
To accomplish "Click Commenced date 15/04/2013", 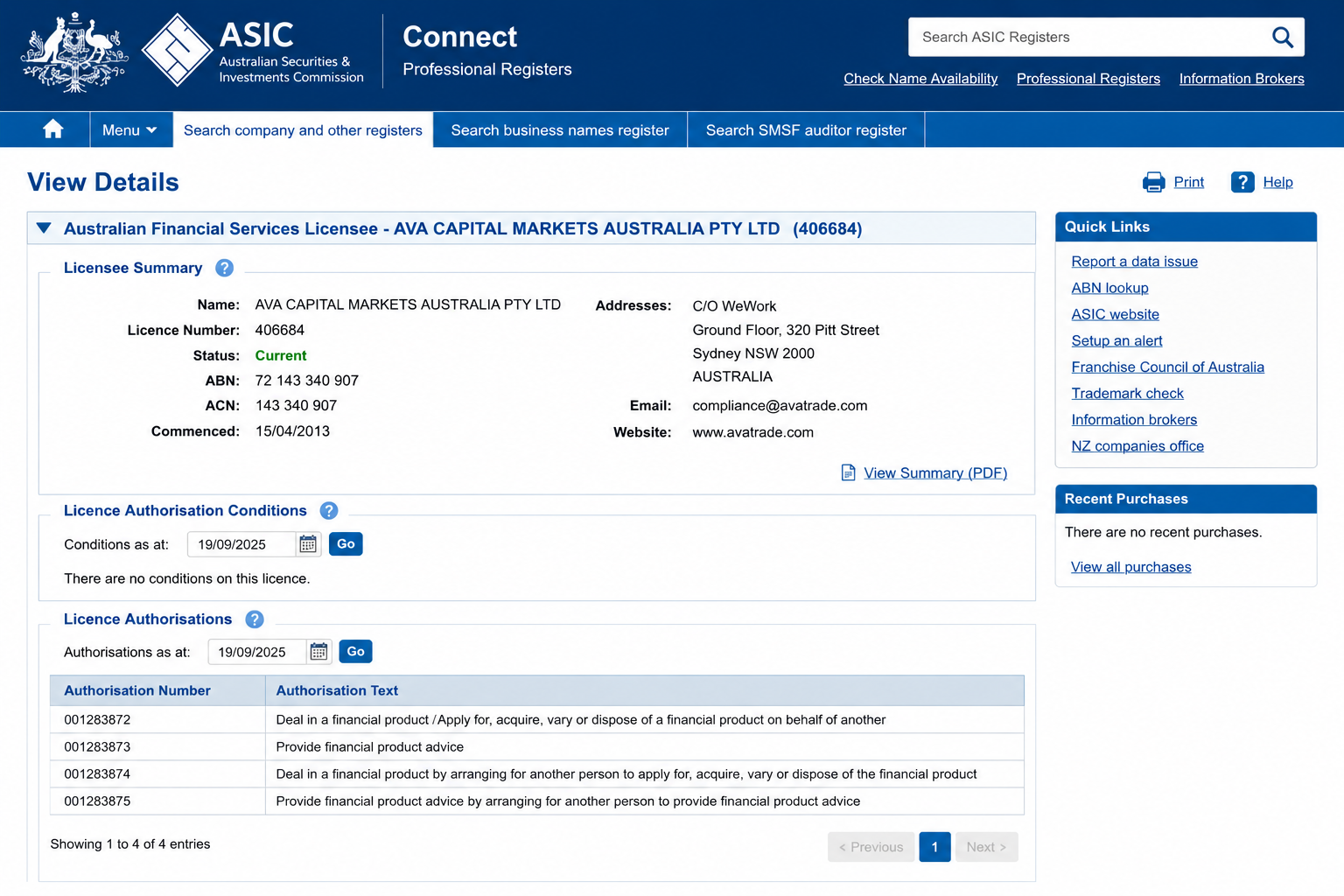I will click(x=292, y=431).
